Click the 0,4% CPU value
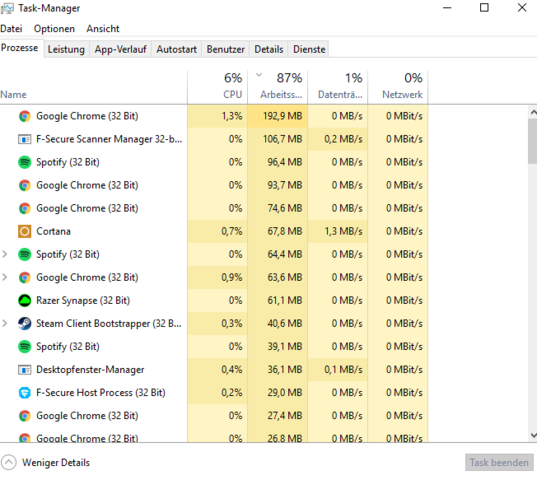Screen dimensions: 537x480 pos(232,370)
